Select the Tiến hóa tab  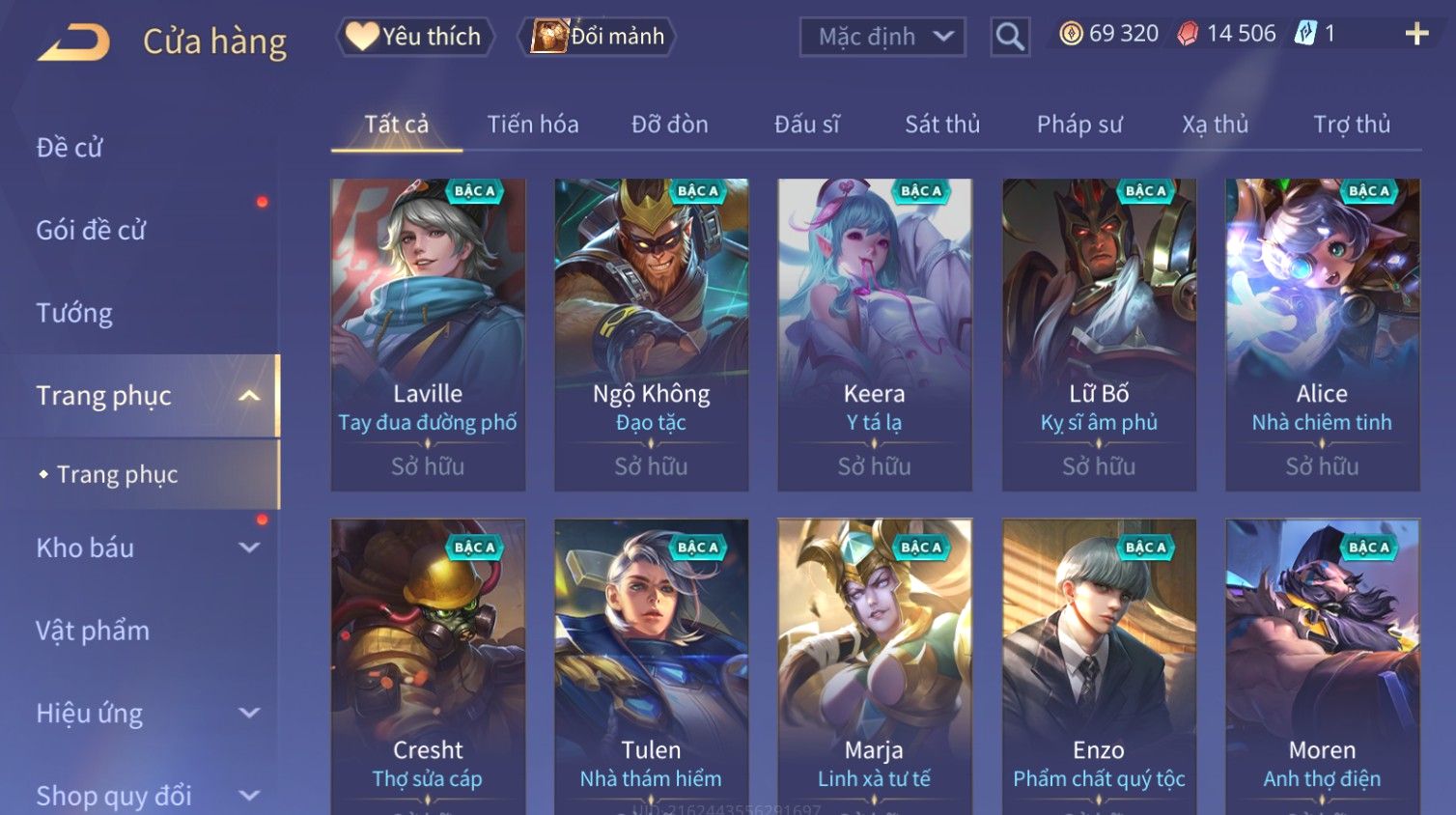click(533, 125)
